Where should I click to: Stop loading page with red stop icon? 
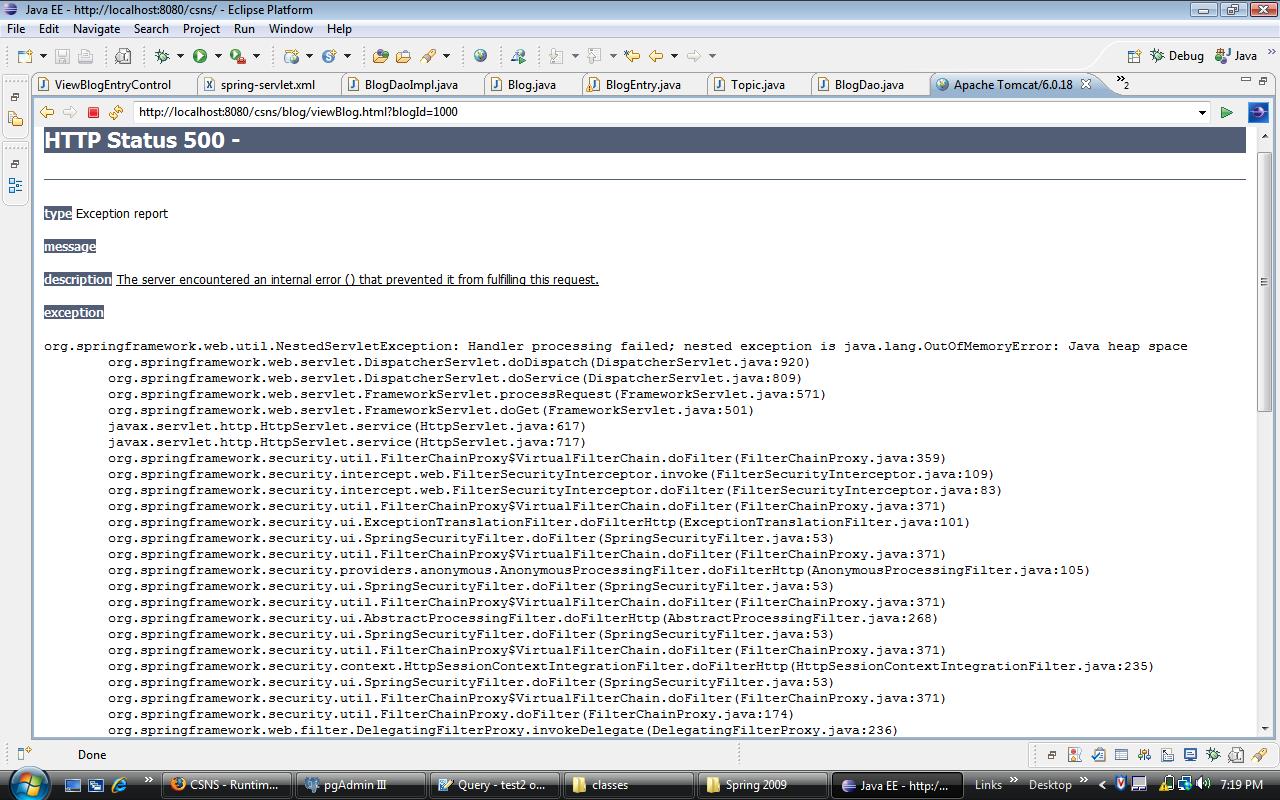point(93,113)
